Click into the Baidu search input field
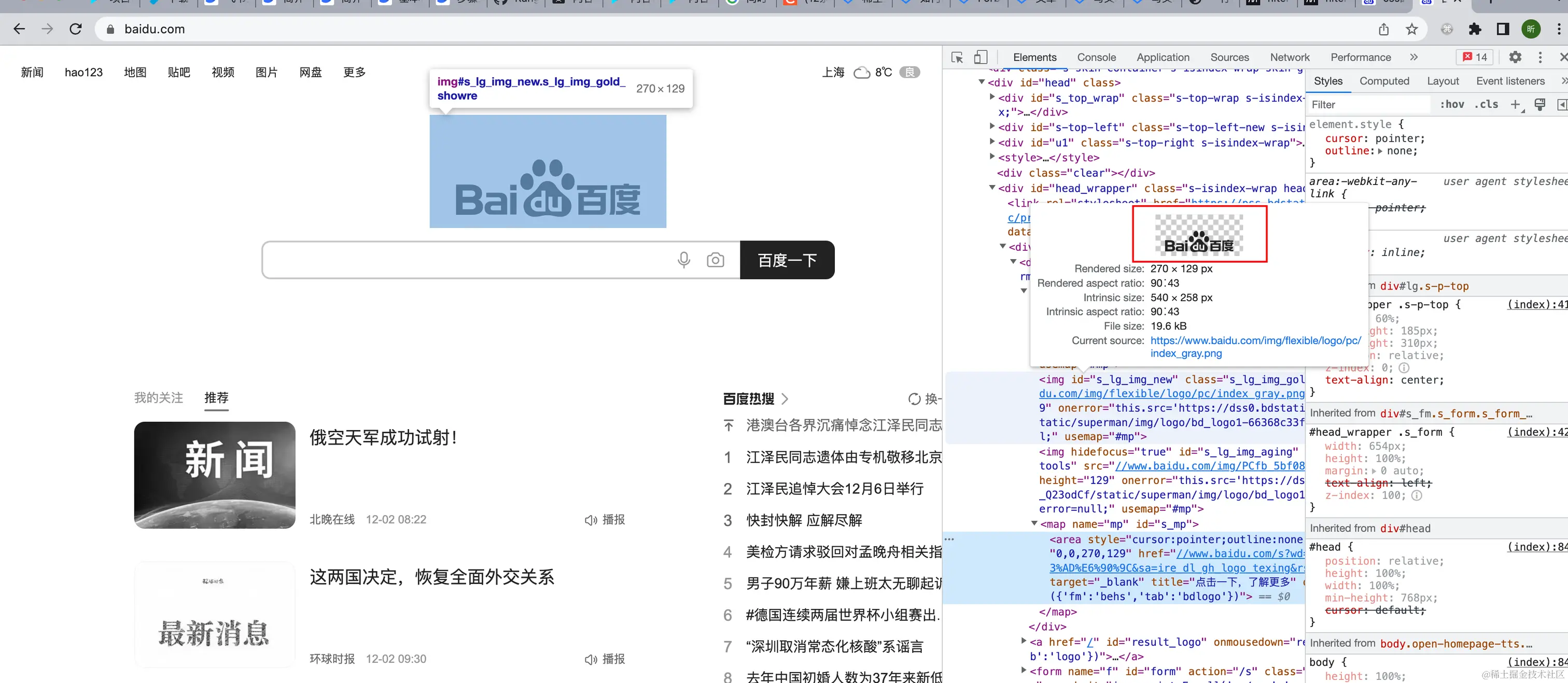 [469, 260]
